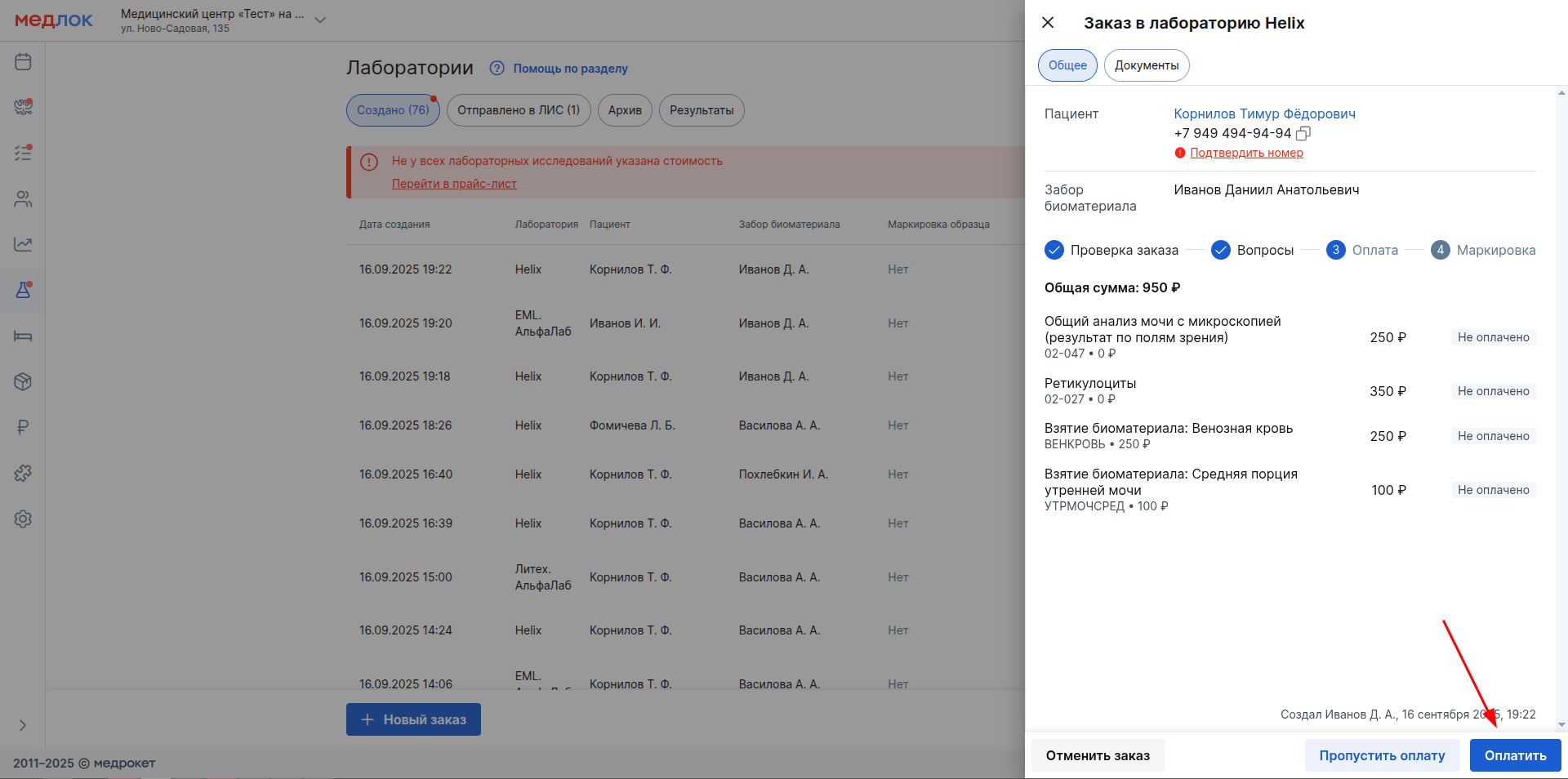Open the ruble finance sidebar icon

[x=23, y=427]
